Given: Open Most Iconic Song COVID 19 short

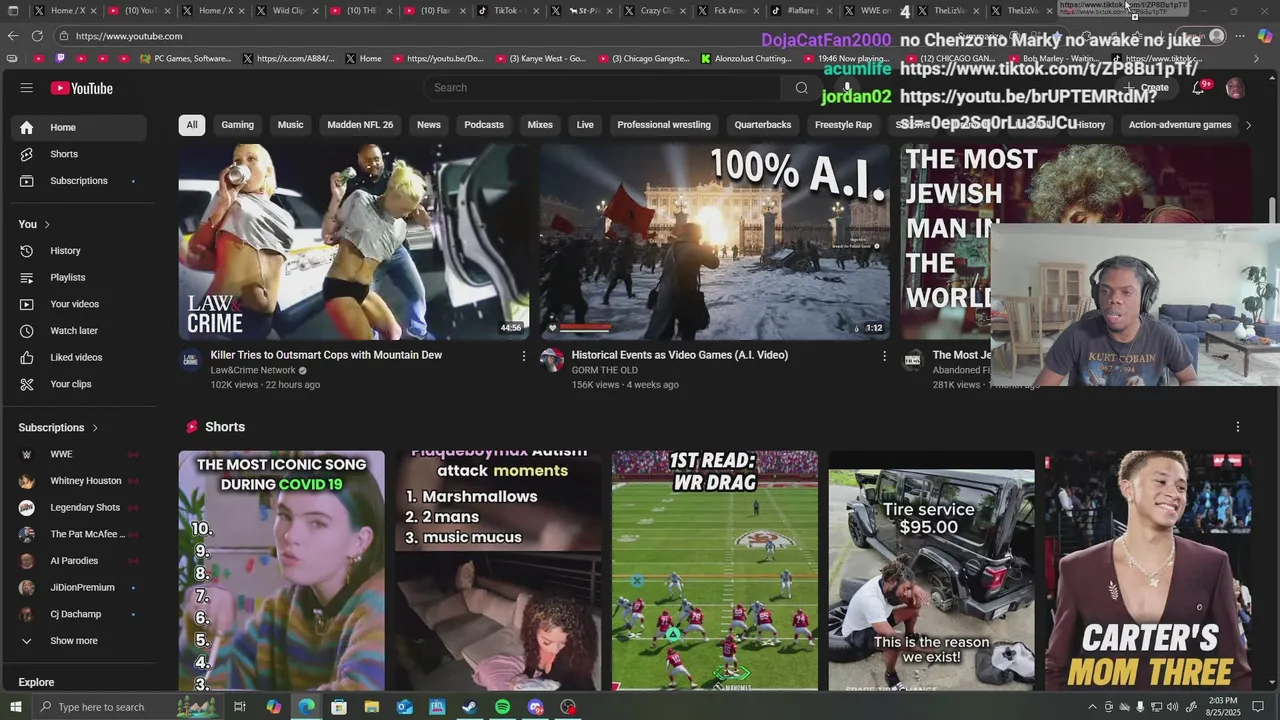Looking at the screenshot, I should 281,571.
